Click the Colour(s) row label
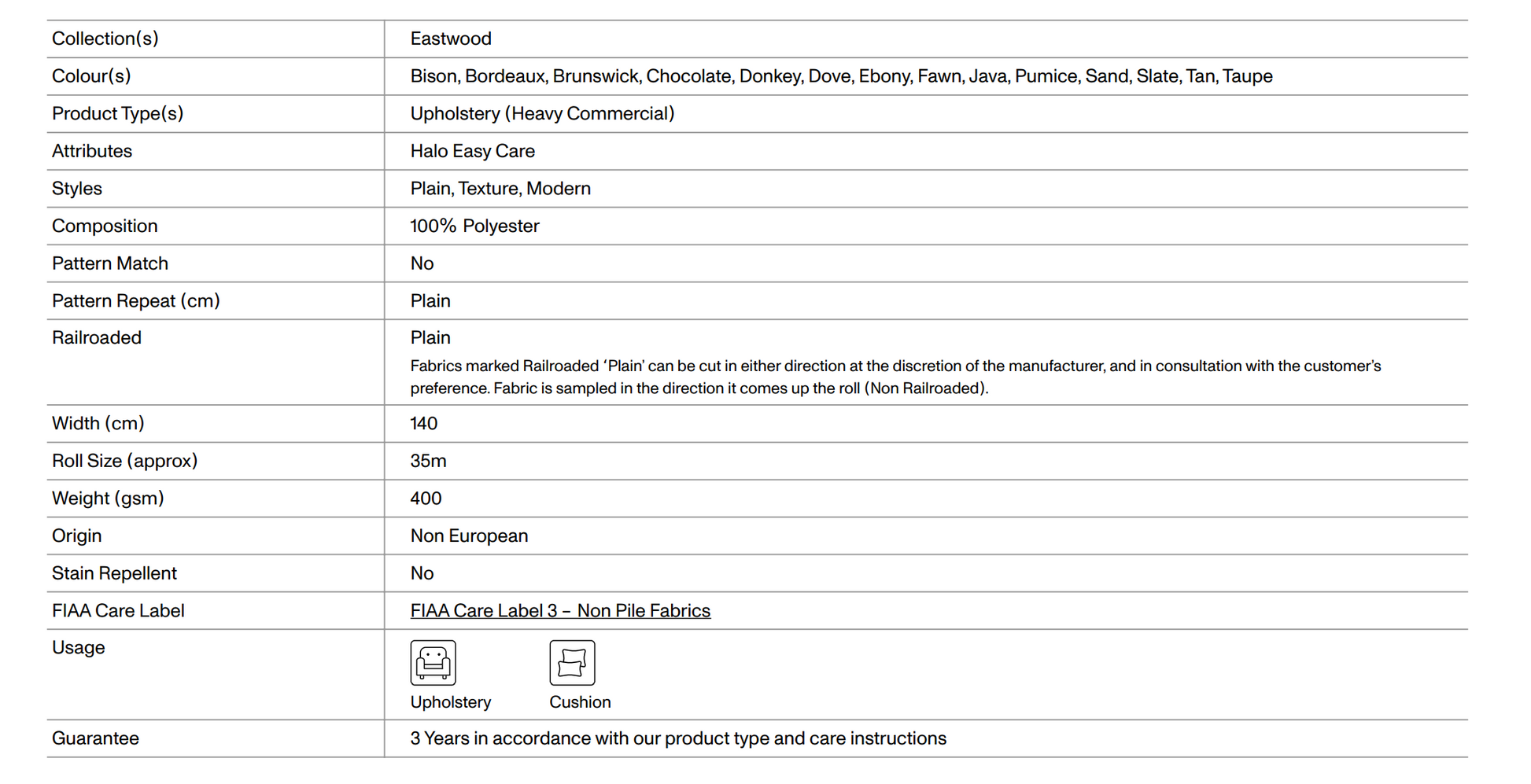 91,76
